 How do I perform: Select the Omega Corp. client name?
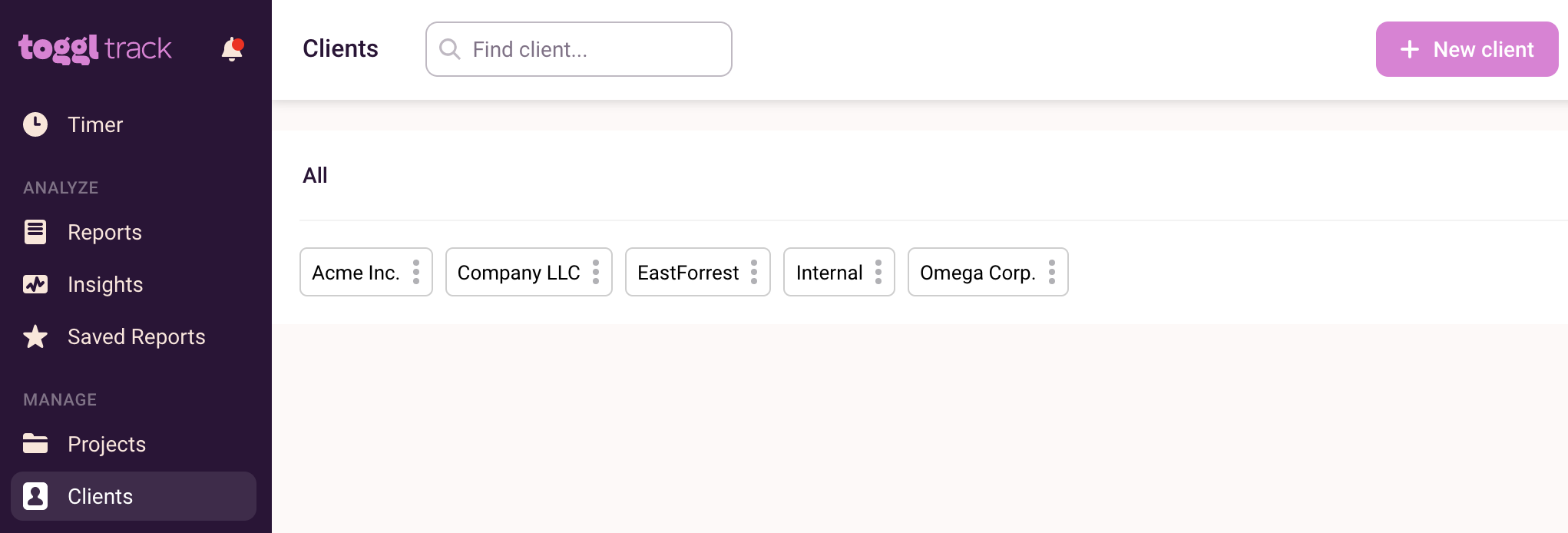pyautogui.click(x=977, y=273)
